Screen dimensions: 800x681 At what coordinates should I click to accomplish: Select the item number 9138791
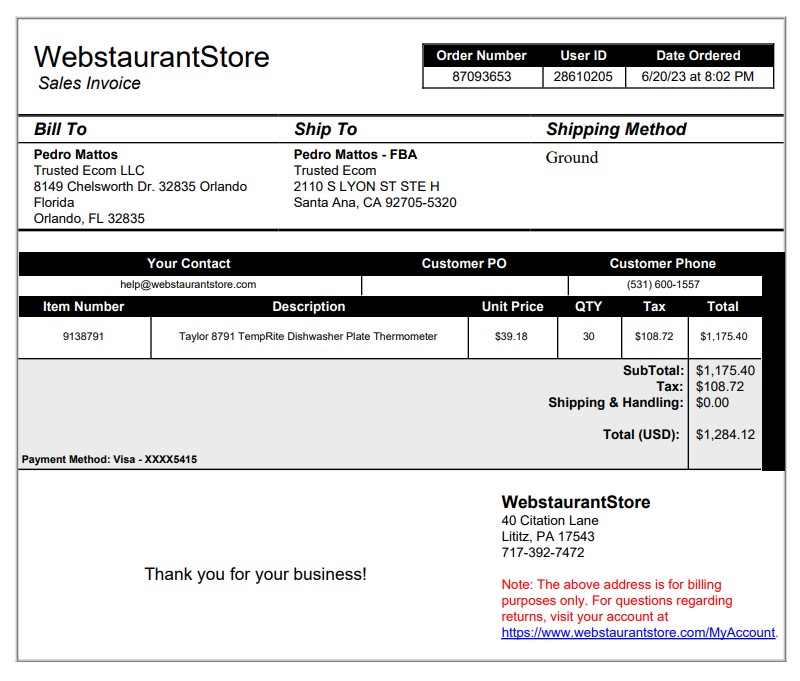point(83,337)
